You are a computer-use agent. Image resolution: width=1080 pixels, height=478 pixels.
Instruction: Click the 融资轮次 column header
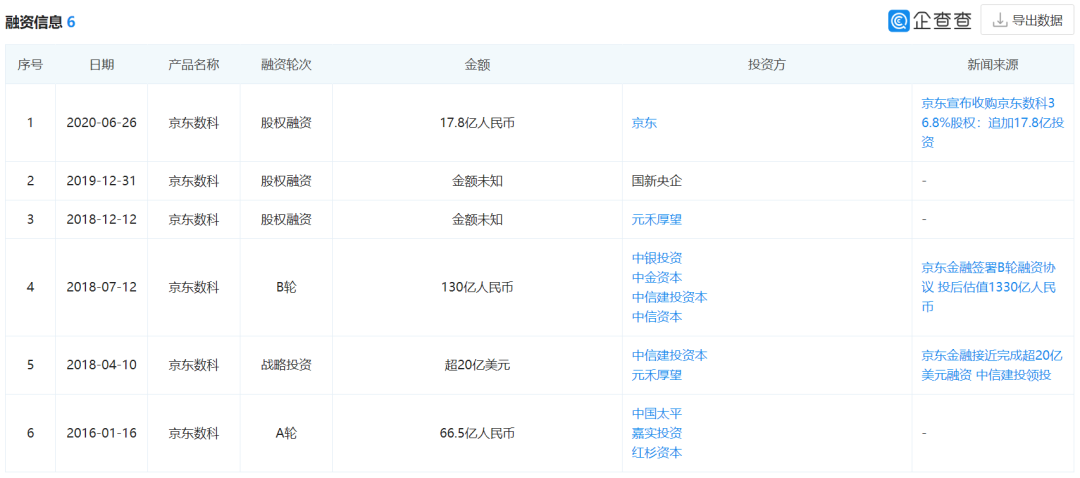point(286,65)
